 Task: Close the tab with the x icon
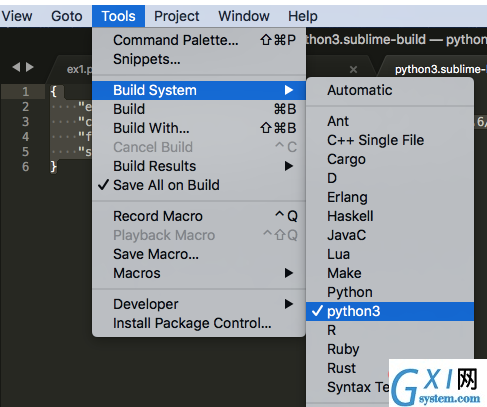[353, 69]
